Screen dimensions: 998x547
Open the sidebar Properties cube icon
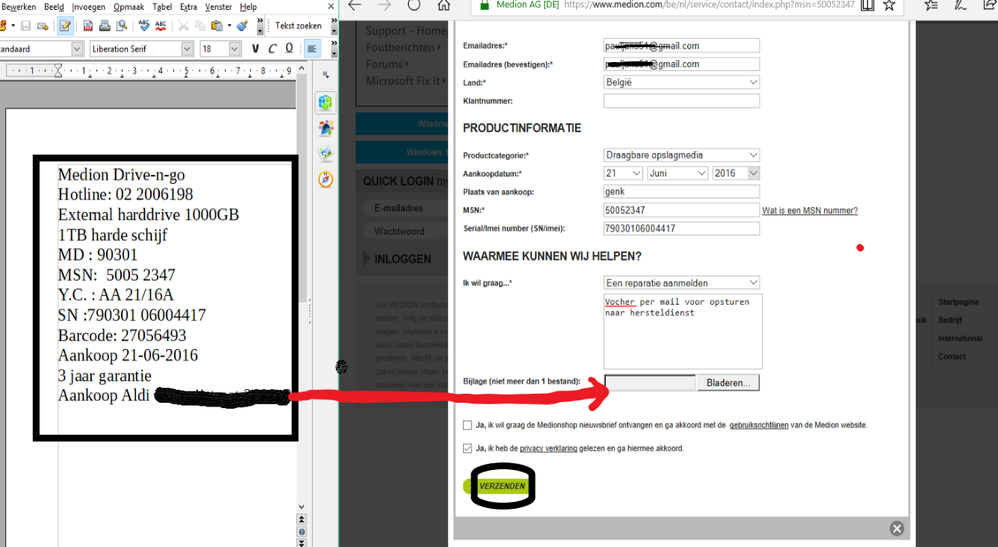click(326, 103)
